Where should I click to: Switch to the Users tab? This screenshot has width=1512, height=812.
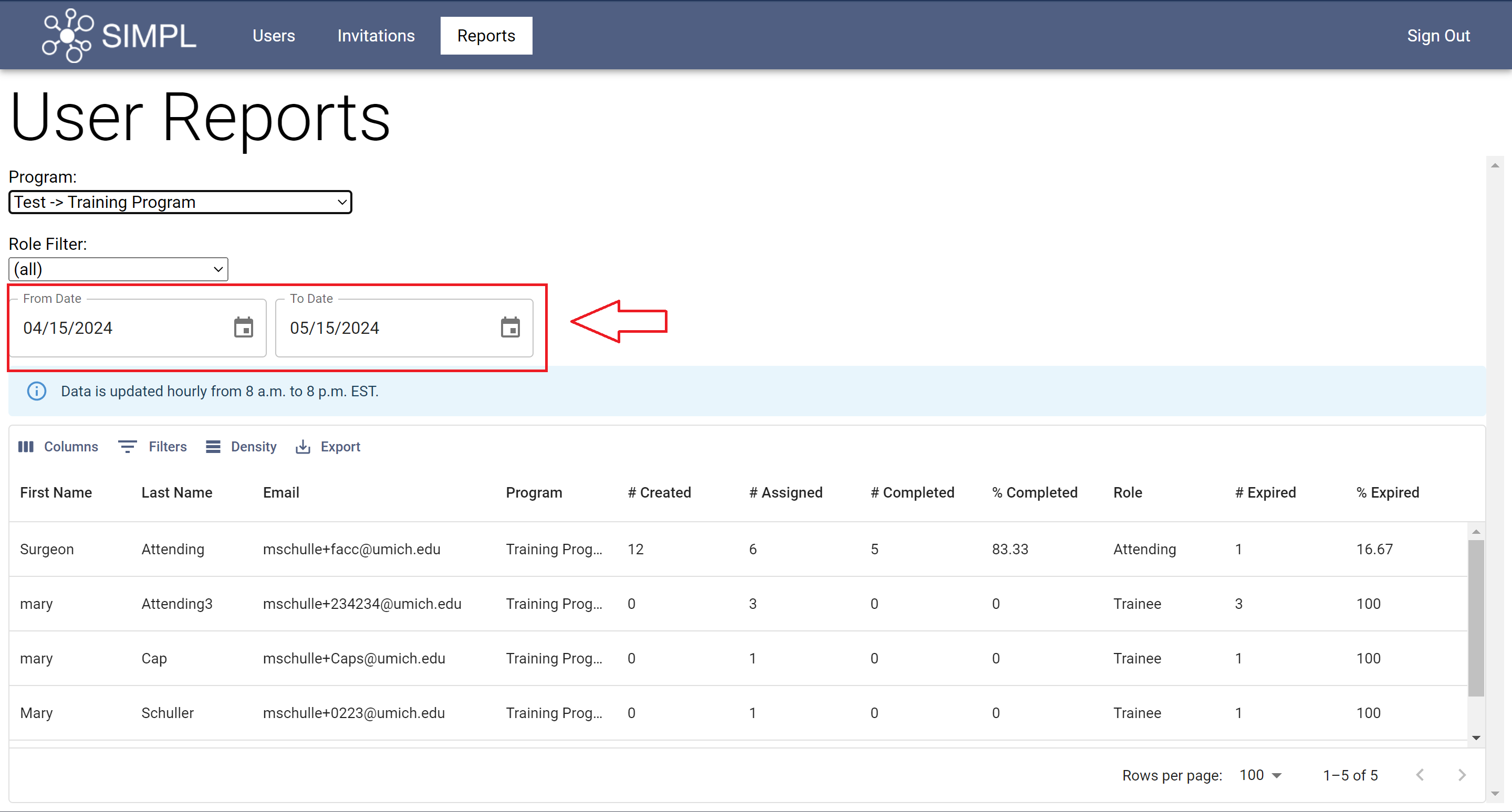(x=274, y=36)
